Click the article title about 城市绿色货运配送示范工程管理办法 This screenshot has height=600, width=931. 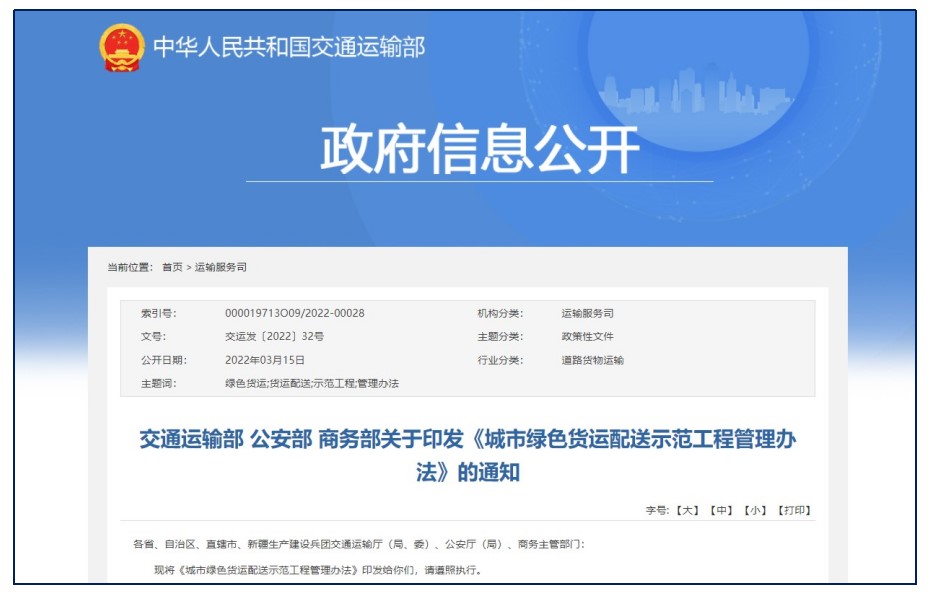(x=468, y=456)
